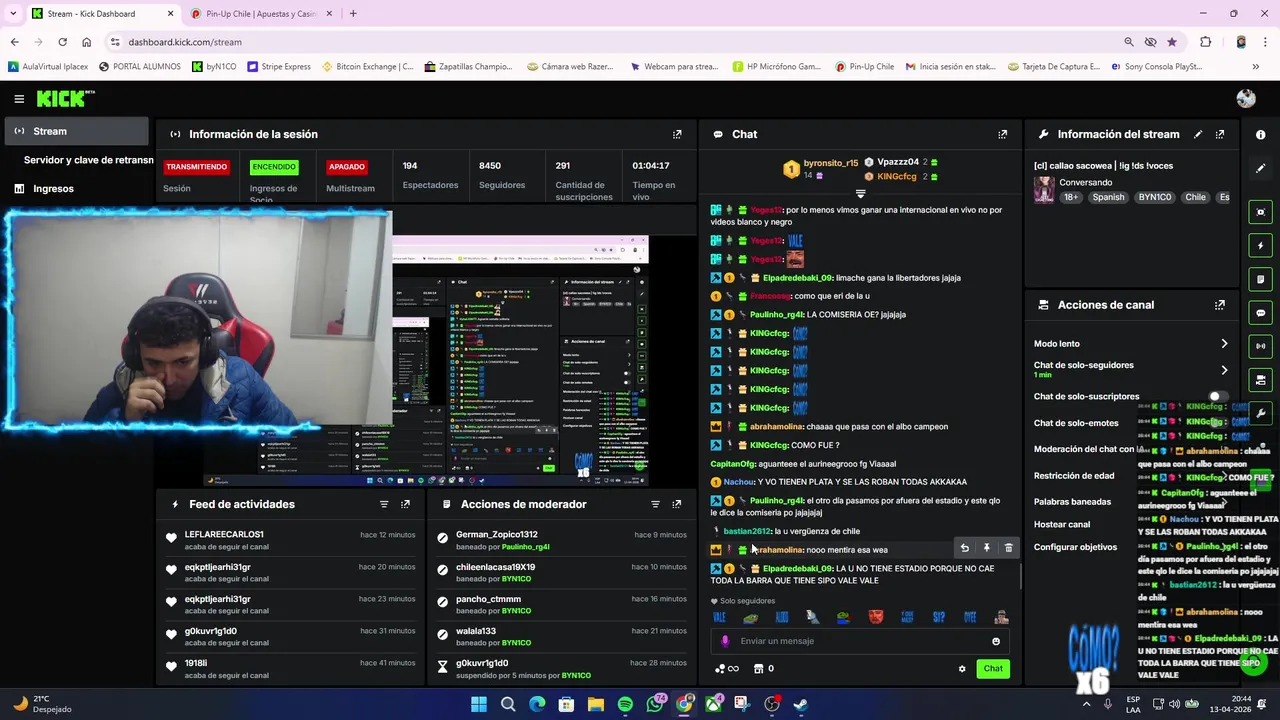The width and height of the screenshot is (1280, 720).
Task: Open the Bitcoin Exchange bookmark
Action: point(367,67)
